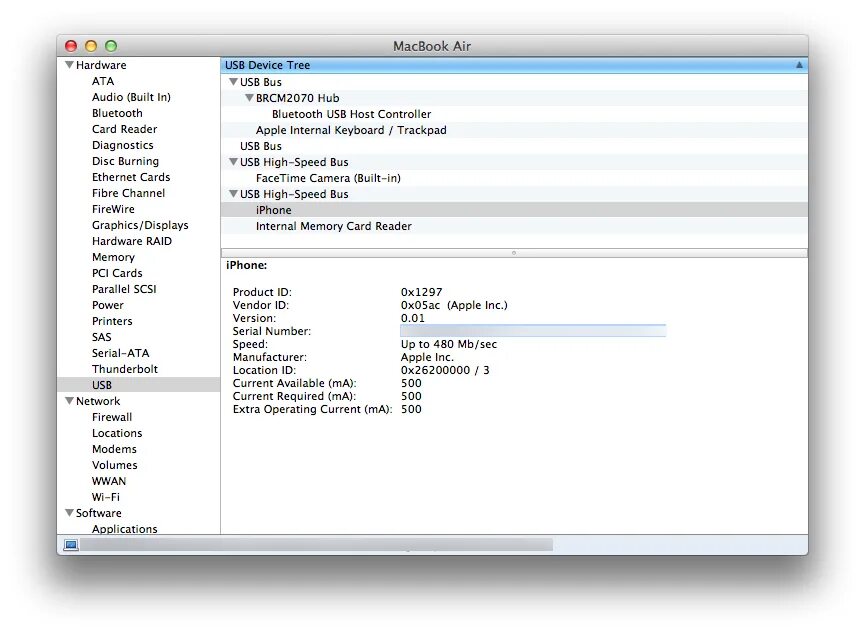
Task: Click the Vendor ID value 0x05ac (Apple Inc.)
Action: pos(454,305)
